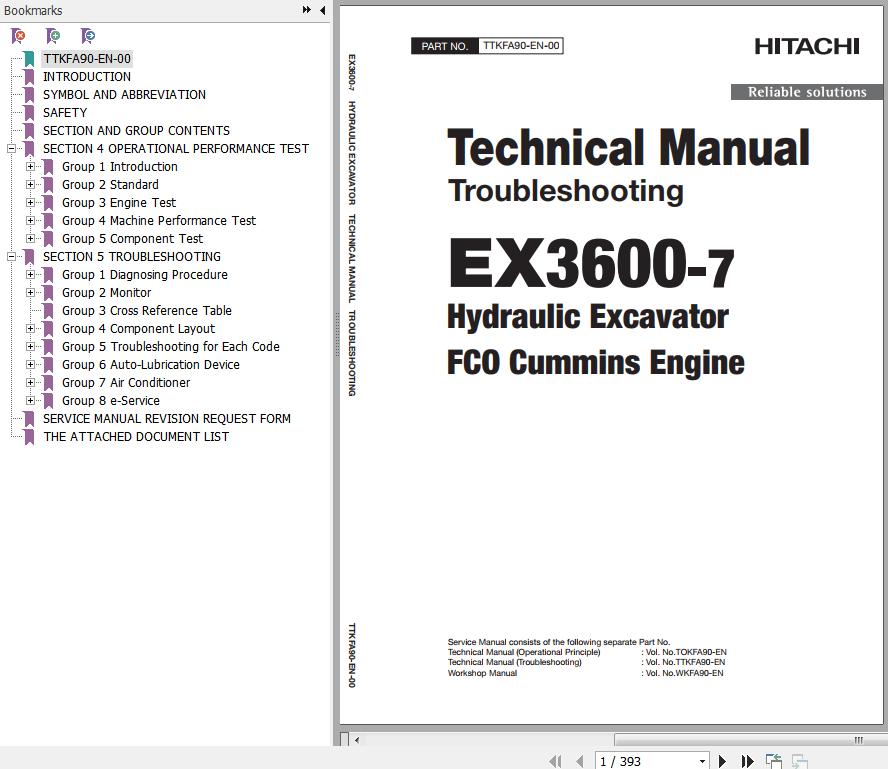Click the delete bookmark icon
This screenshot has height=769, width=888.
[18, 36]
